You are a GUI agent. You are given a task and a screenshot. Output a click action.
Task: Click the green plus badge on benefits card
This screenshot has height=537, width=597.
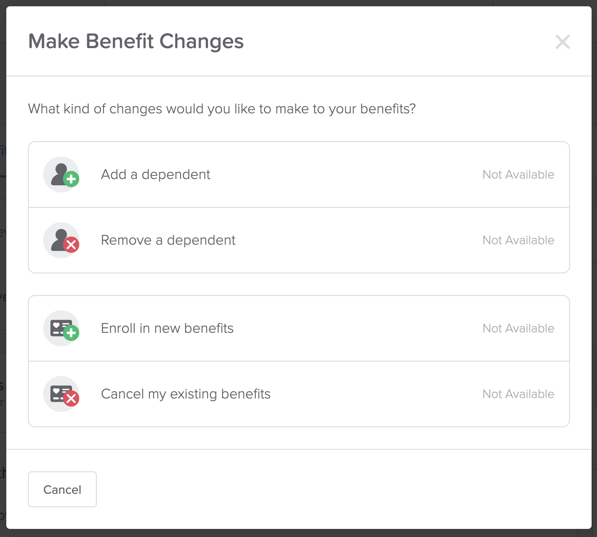(x=71, y=333)
